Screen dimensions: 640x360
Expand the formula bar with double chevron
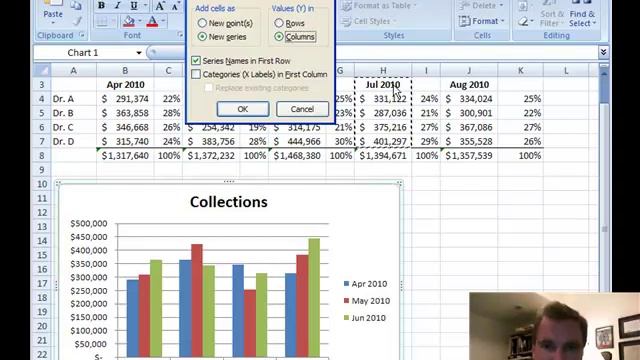click(x=603, y=52)
